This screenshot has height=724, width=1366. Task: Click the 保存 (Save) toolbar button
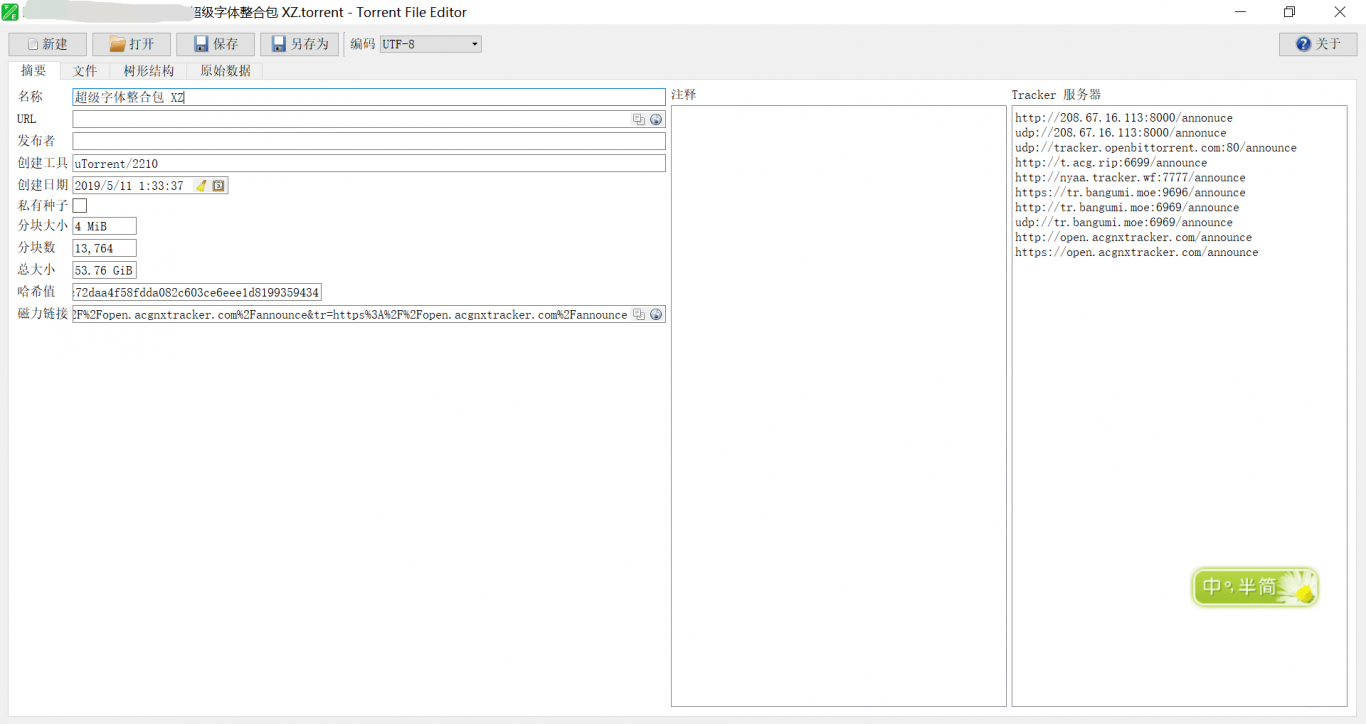[x=215, y=44]
